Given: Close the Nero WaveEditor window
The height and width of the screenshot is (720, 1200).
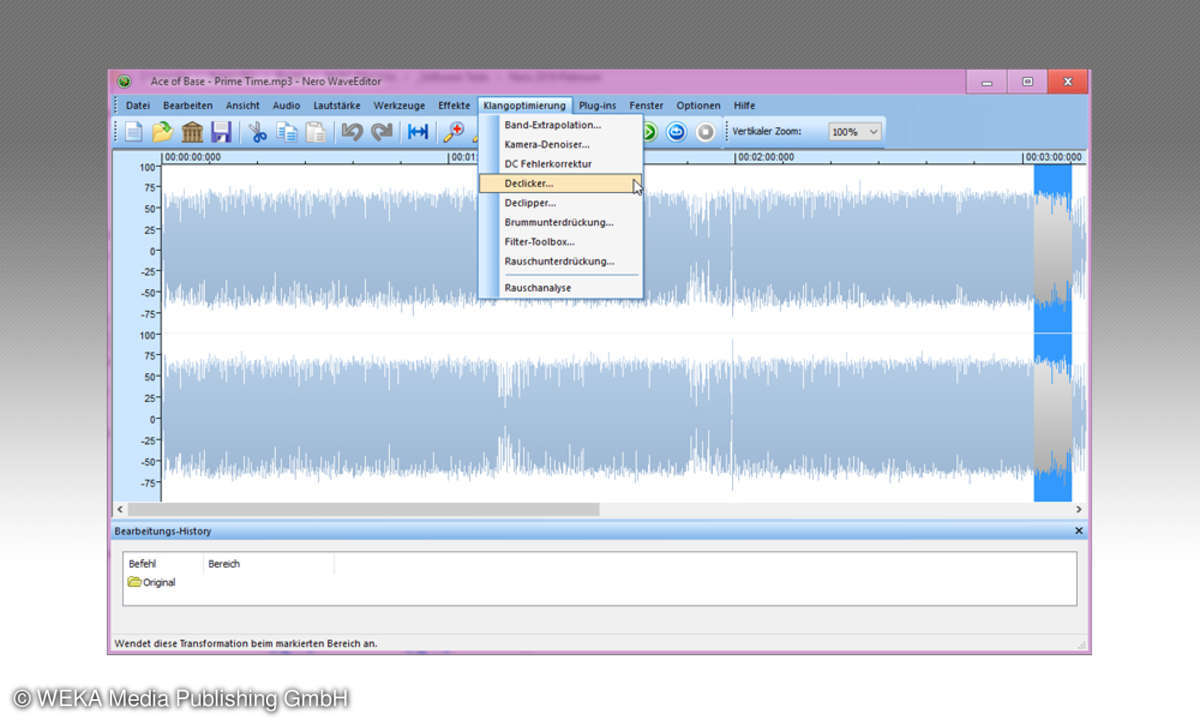Looking at the screenshot, I should (x=1068, y=82).
